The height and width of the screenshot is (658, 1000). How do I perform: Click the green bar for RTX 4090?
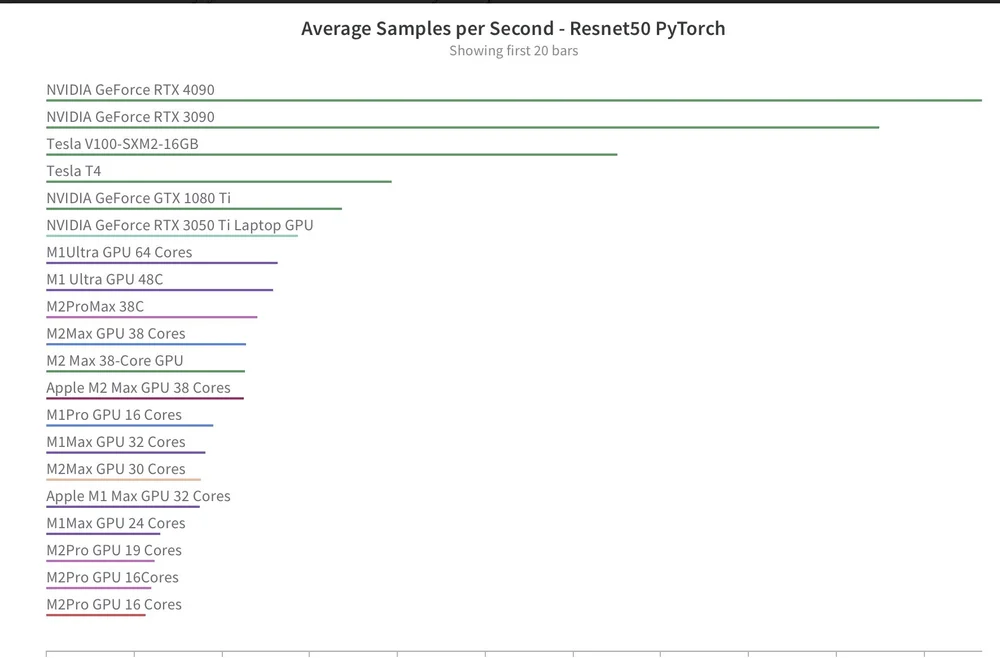tap(514, 100)
